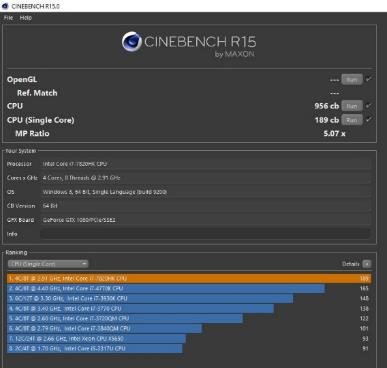
Task: Run the OpenGL benchmark
Action: 352,80
